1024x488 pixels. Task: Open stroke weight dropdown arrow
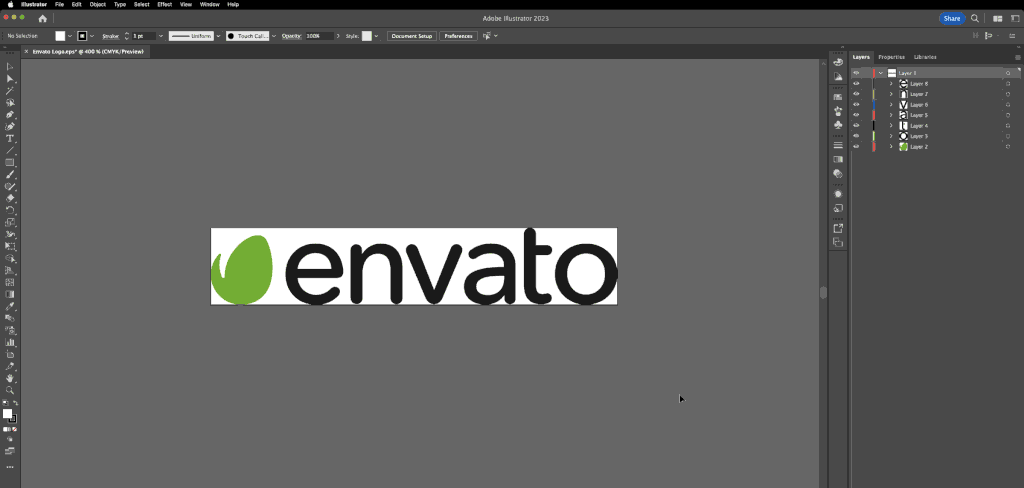(161, 36)
